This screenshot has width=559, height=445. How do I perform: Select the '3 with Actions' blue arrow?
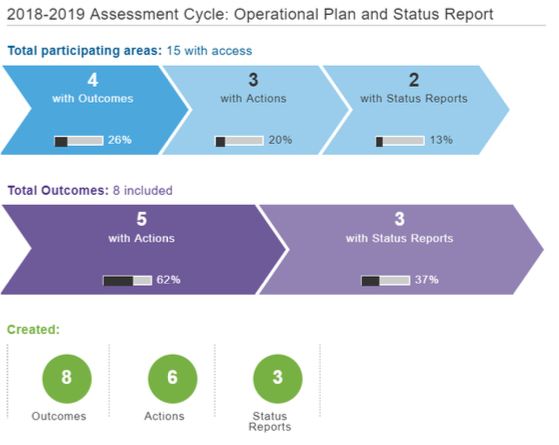coord(255,110)
